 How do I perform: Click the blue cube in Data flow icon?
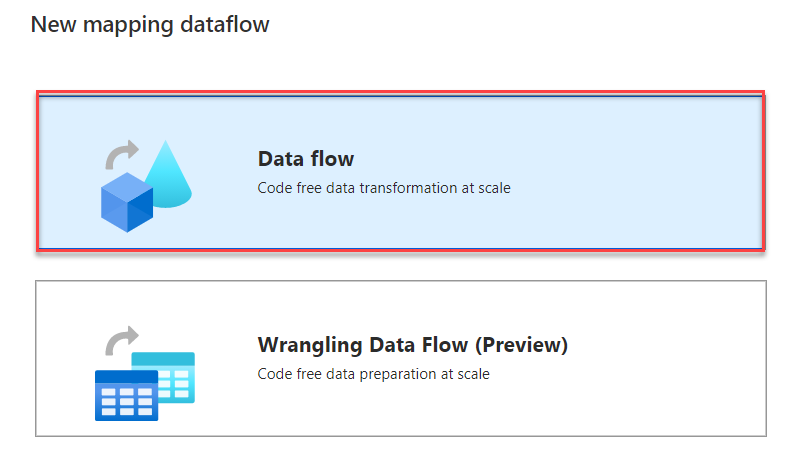(126, 201)
